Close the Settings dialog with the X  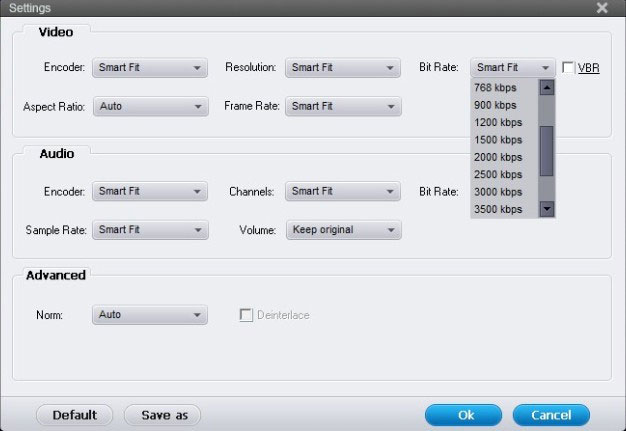click(602, 8)
